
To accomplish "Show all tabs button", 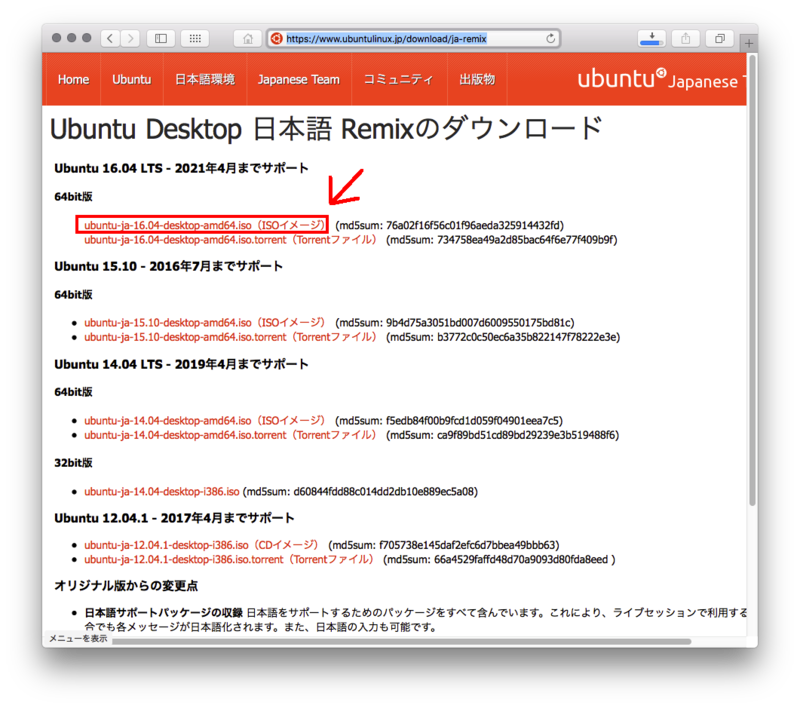I will (719, 38).
